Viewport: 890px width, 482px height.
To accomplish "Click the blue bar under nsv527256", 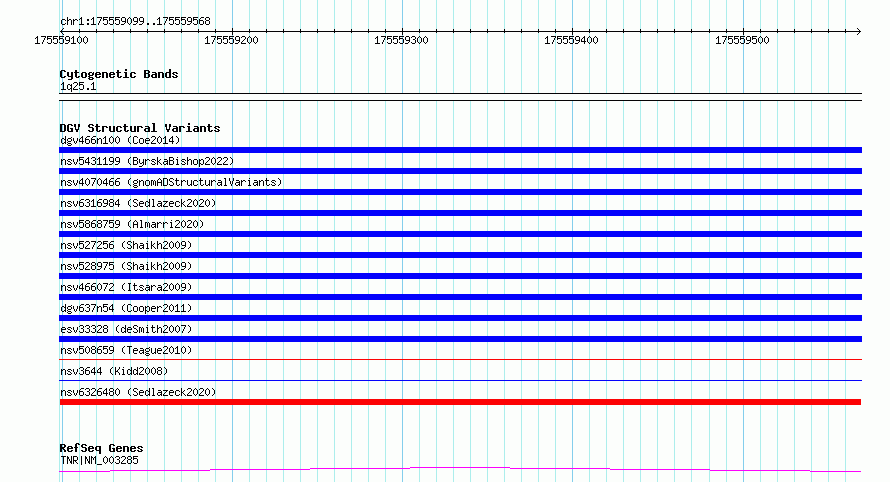I will (460, 255).
